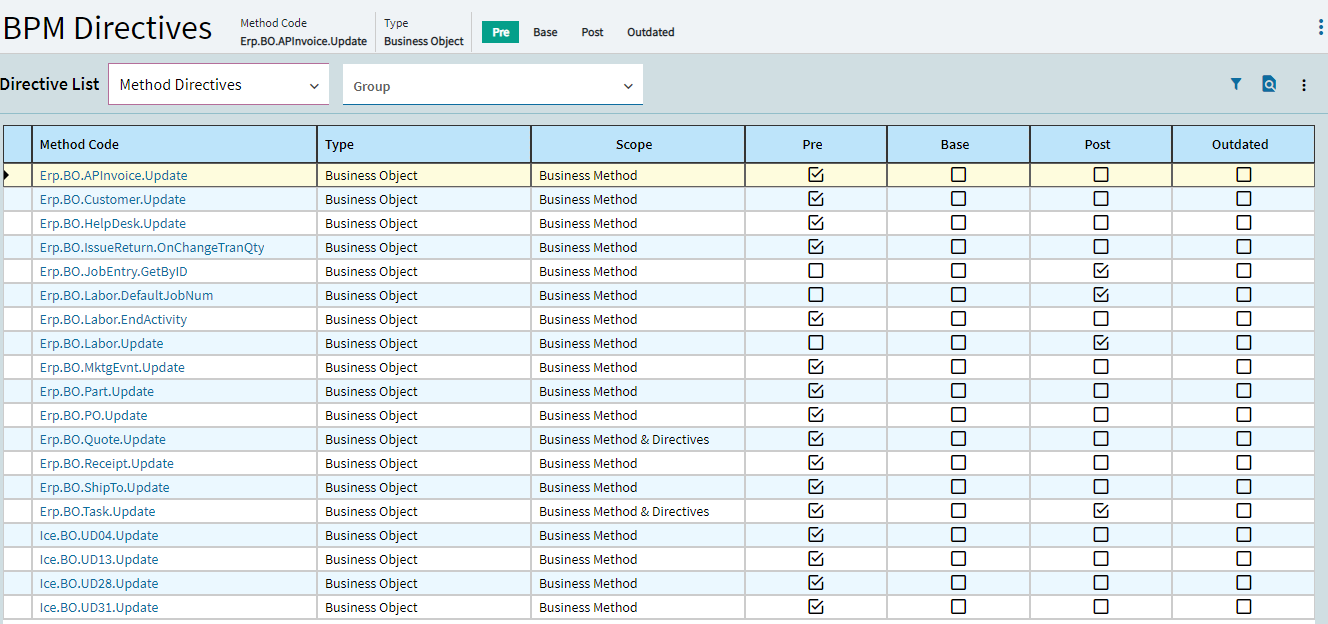Image resolution: width=1328 pixels, height=624 pixels.
Task: Toggle Post checkbox for Erp.BO.JobEntry.GetByID
Action: pyautogui.click(x=1101, y=271)
